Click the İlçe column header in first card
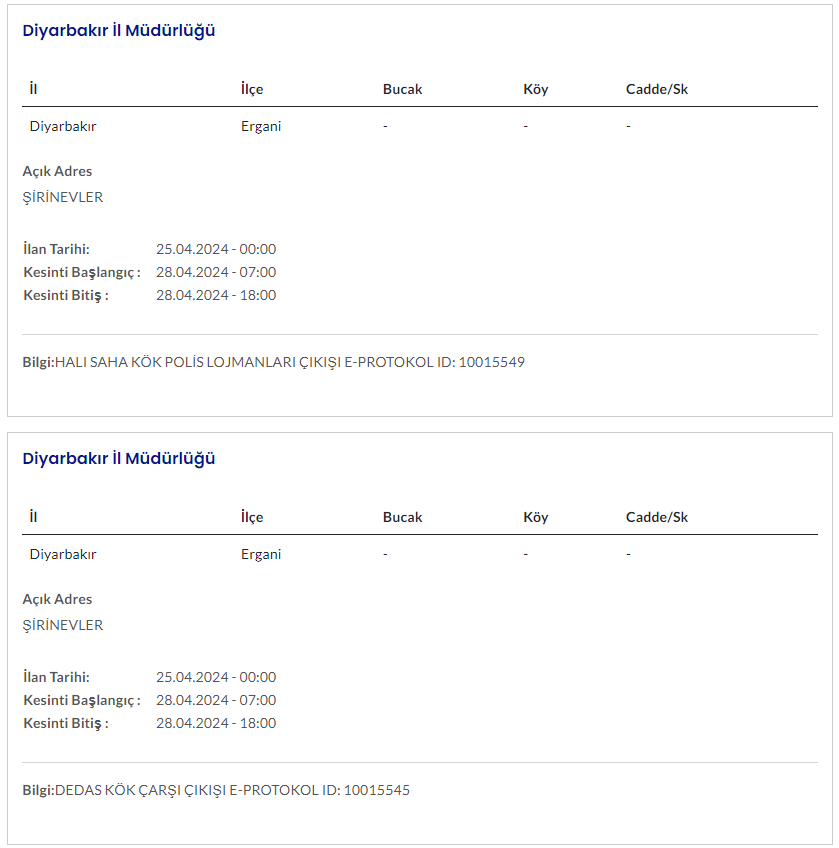The image size is (839, 848). pos(252,89)
